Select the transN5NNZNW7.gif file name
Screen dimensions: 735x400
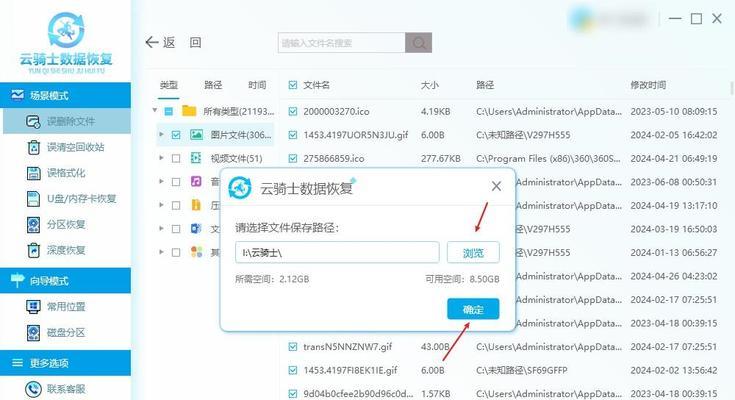point(347,347)
